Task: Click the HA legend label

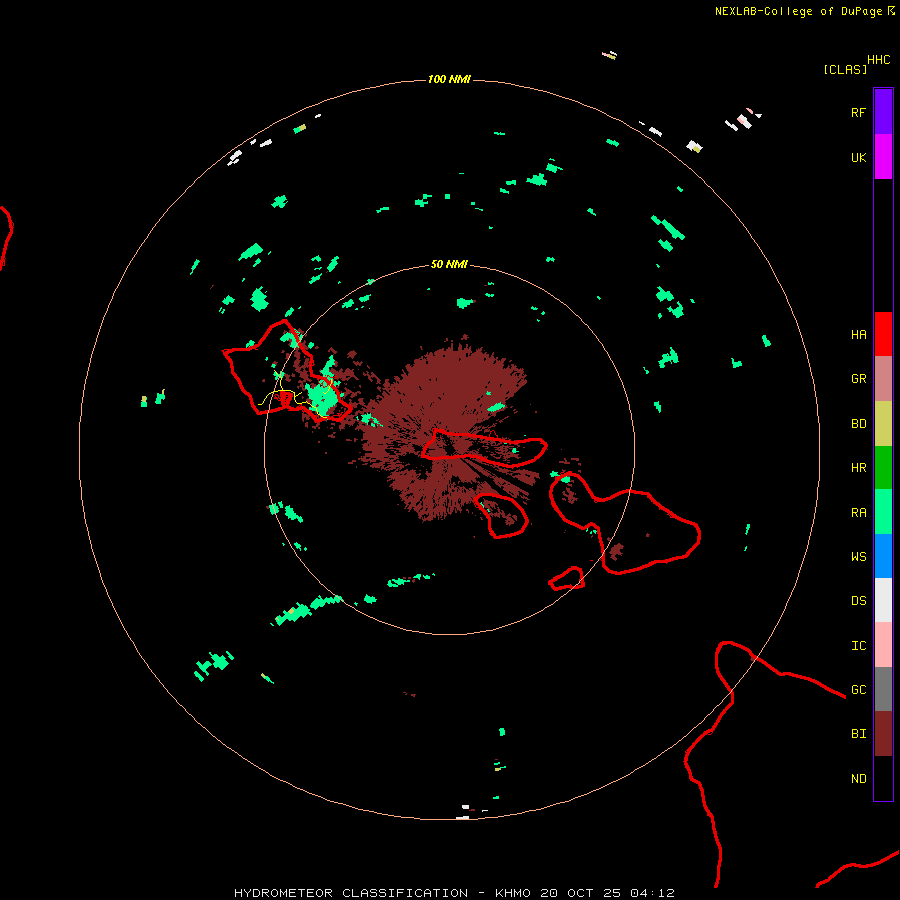Action: coord(858,335)
